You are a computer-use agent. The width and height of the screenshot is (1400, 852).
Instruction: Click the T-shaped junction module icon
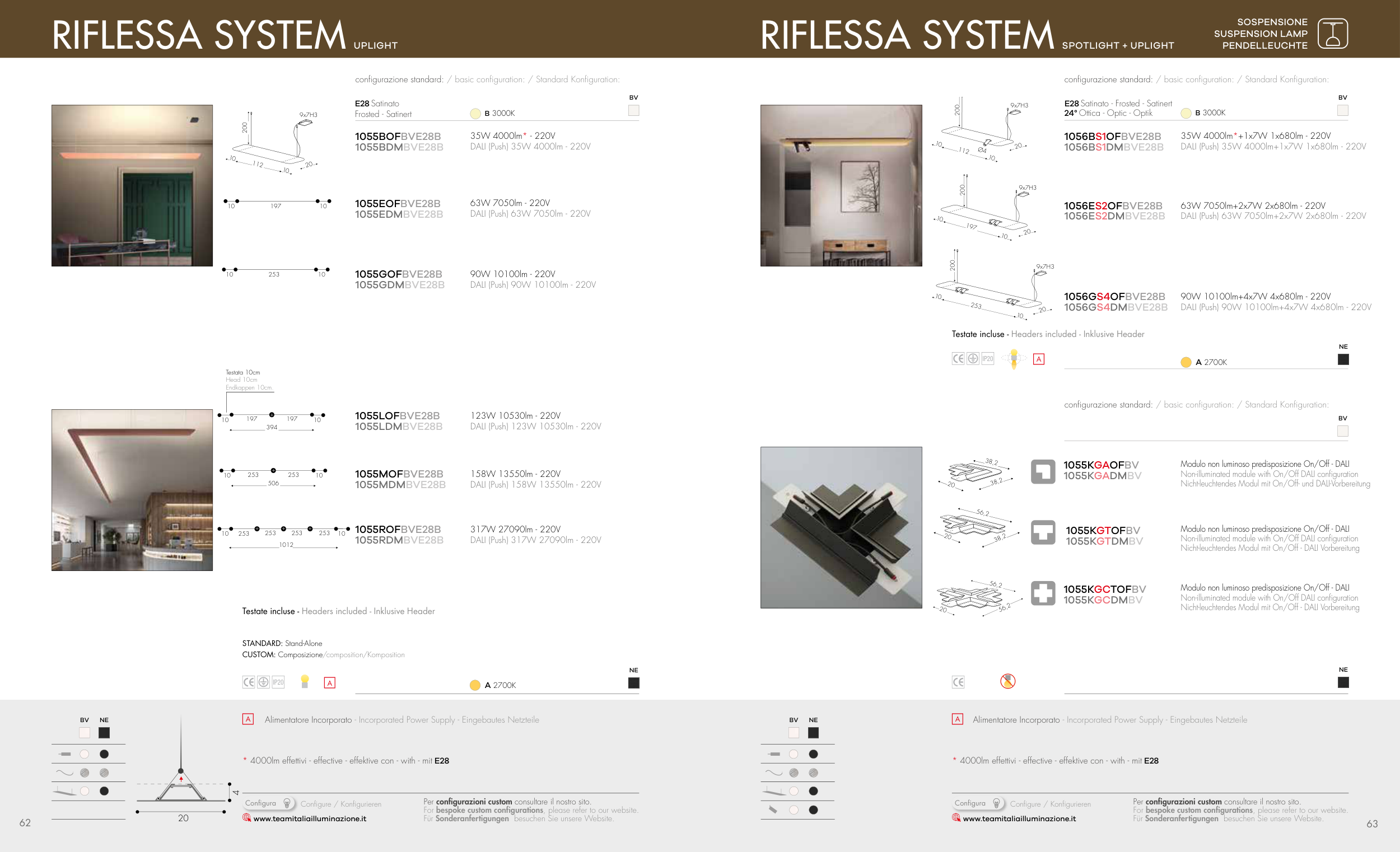(x=1043, y=532)
